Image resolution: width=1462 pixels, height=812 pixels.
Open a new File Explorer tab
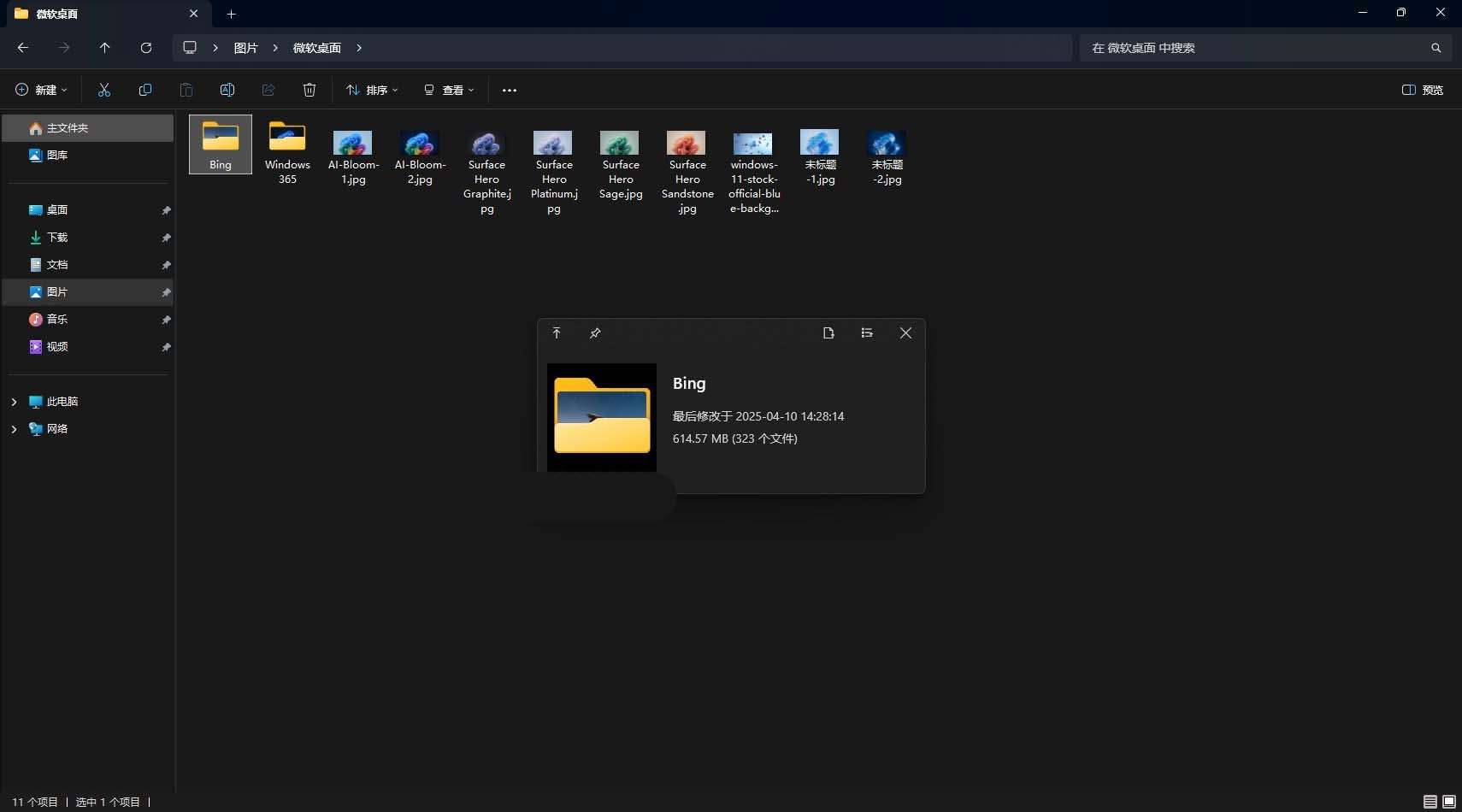(231, 14)
